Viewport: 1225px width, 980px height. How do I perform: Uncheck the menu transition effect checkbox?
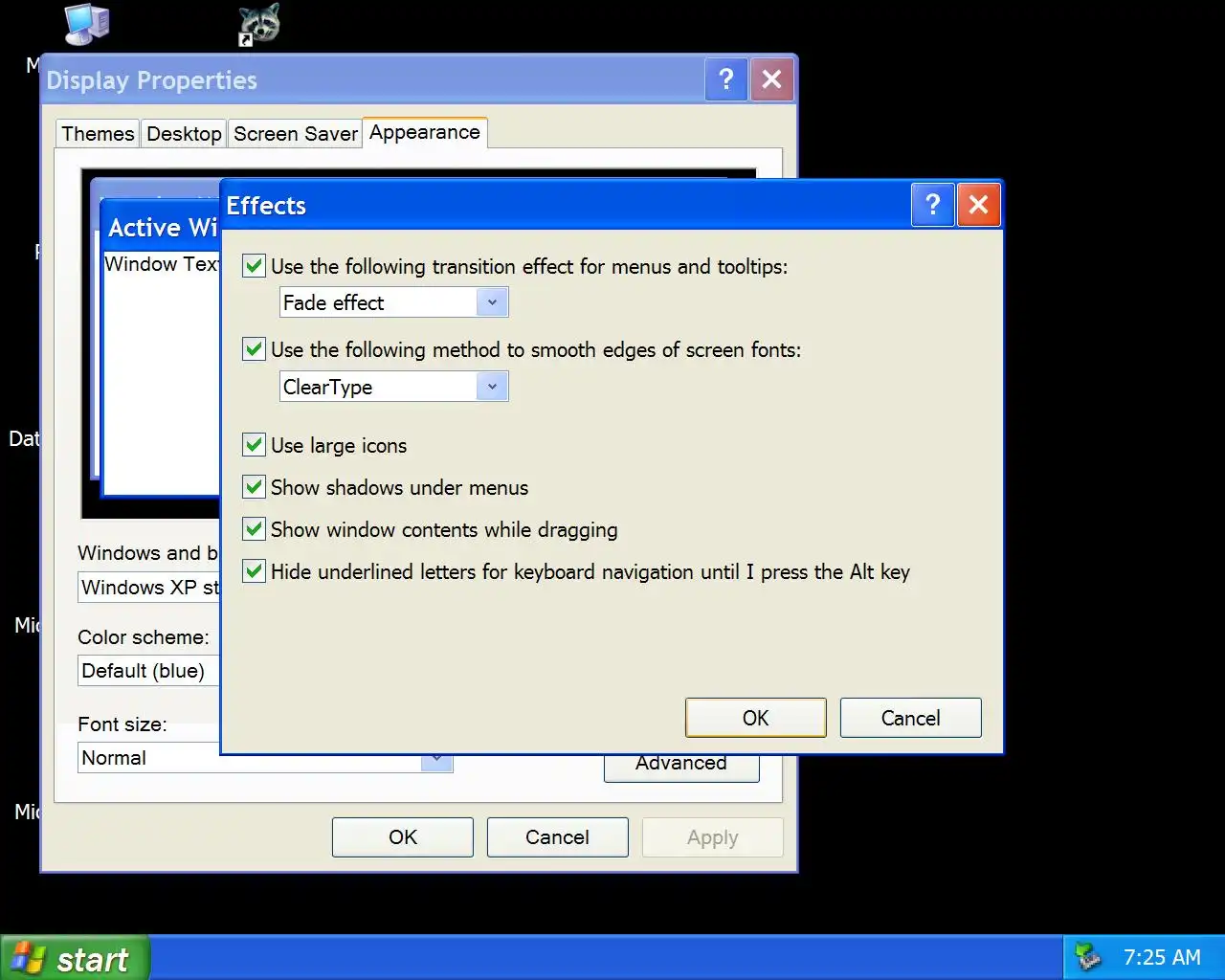[x=254, y=266]
